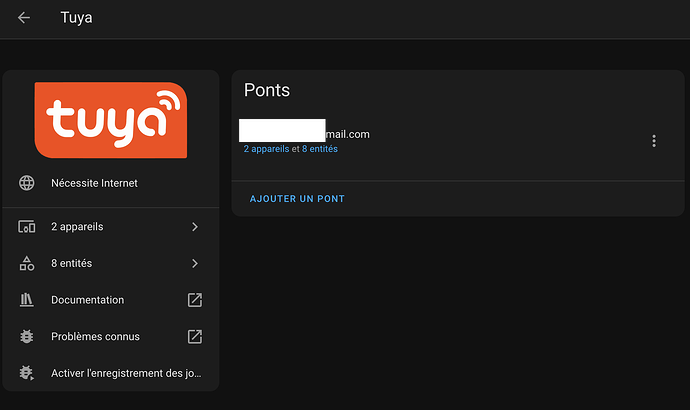Viewport: 690px width, 410px height.
Task: Follow the blue 2 appareils link under Ponts
Action: tap(266, 149)
